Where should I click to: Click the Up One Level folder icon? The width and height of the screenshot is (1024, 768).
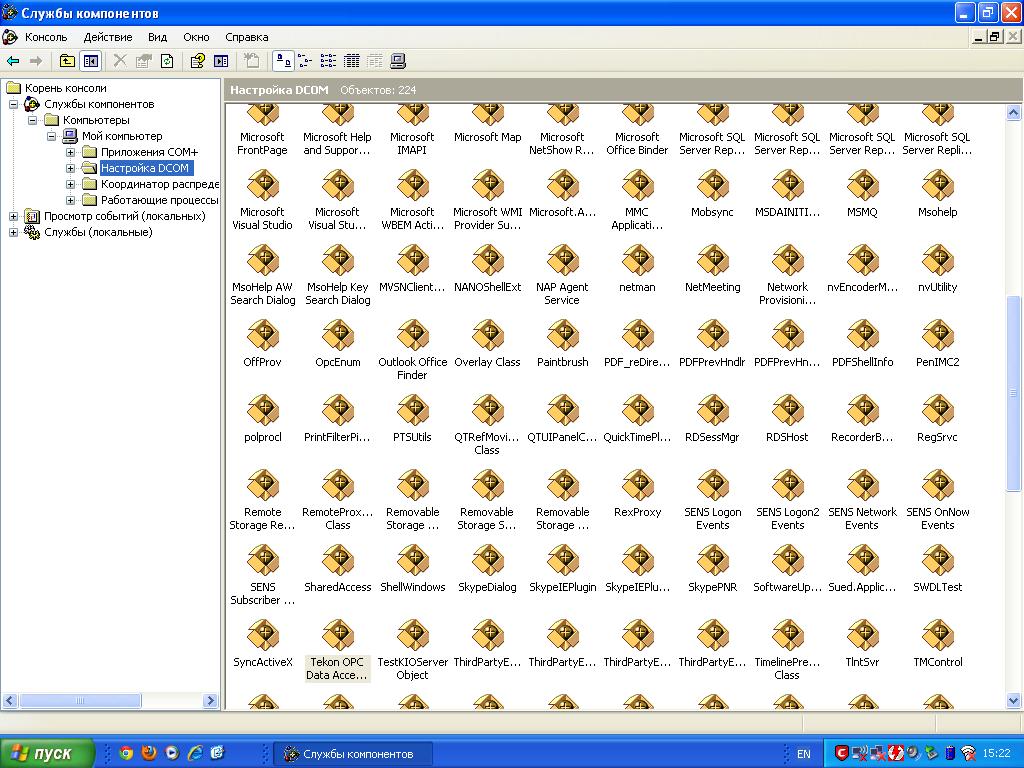coord(67,61)
